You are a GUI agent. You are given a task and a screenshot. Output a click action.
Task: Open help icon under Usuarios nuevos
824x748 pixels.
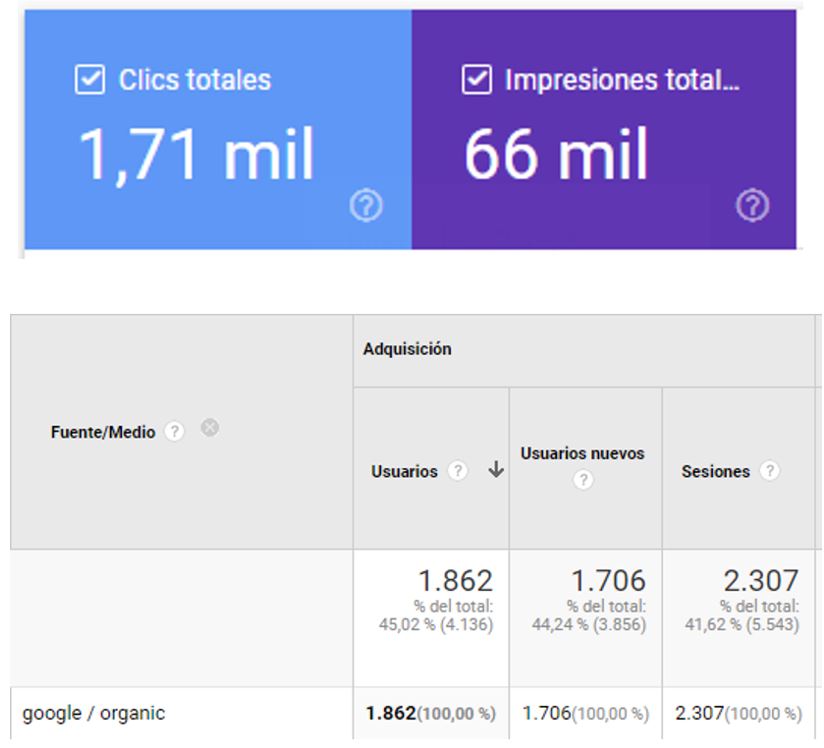[583, 480]
